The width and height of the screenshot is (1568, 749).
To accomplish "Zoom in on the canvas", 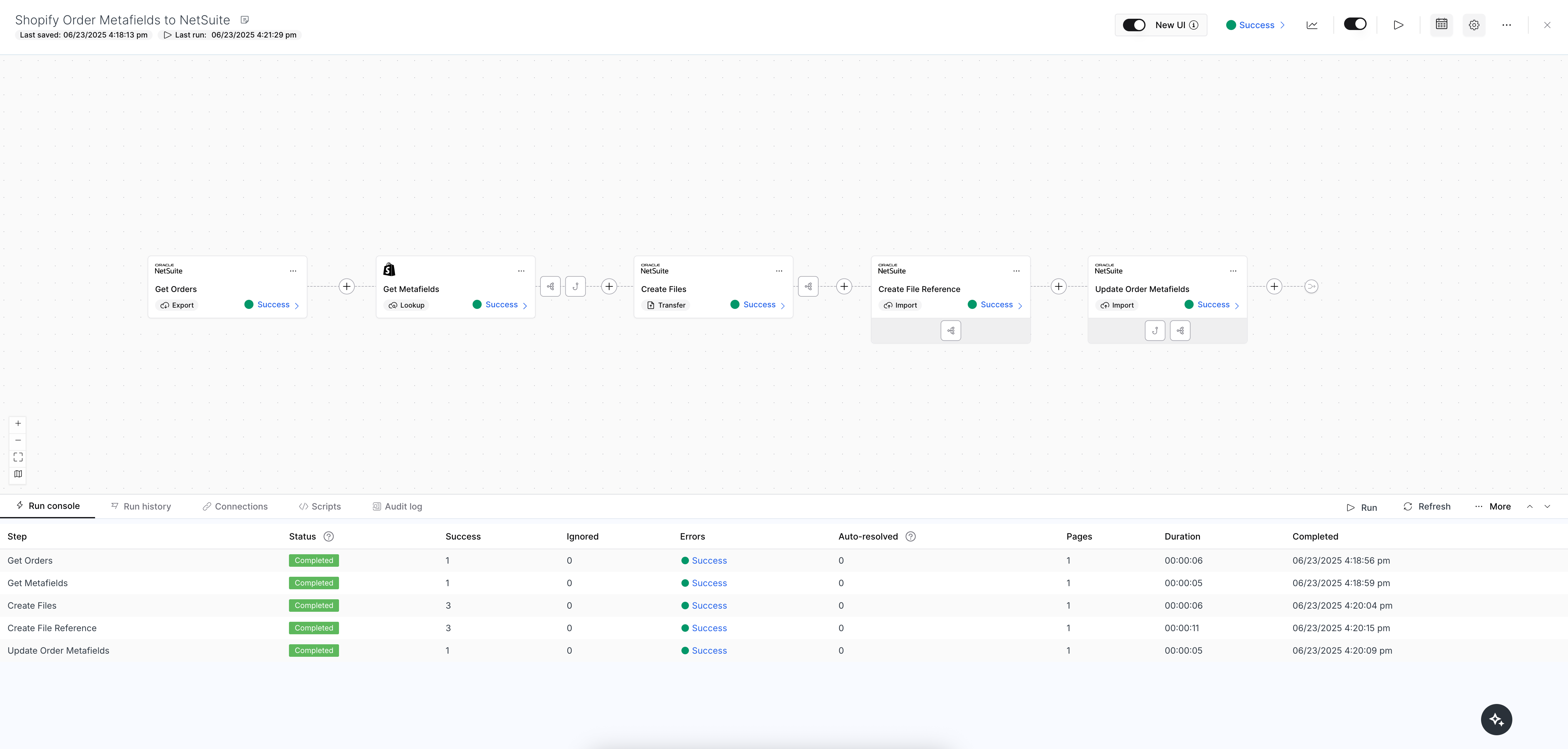I will click(x=18, y=424).
